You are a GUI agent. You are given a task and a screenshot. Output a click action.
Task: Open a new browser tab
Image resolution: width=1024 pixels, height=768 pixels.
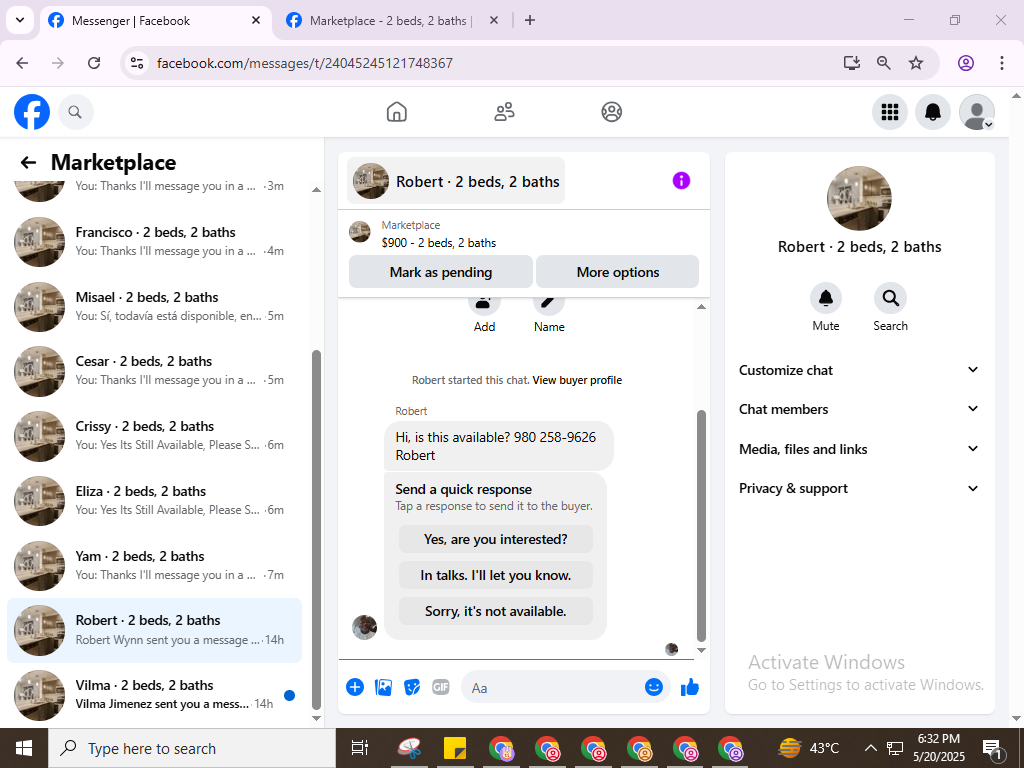point(530,20)
